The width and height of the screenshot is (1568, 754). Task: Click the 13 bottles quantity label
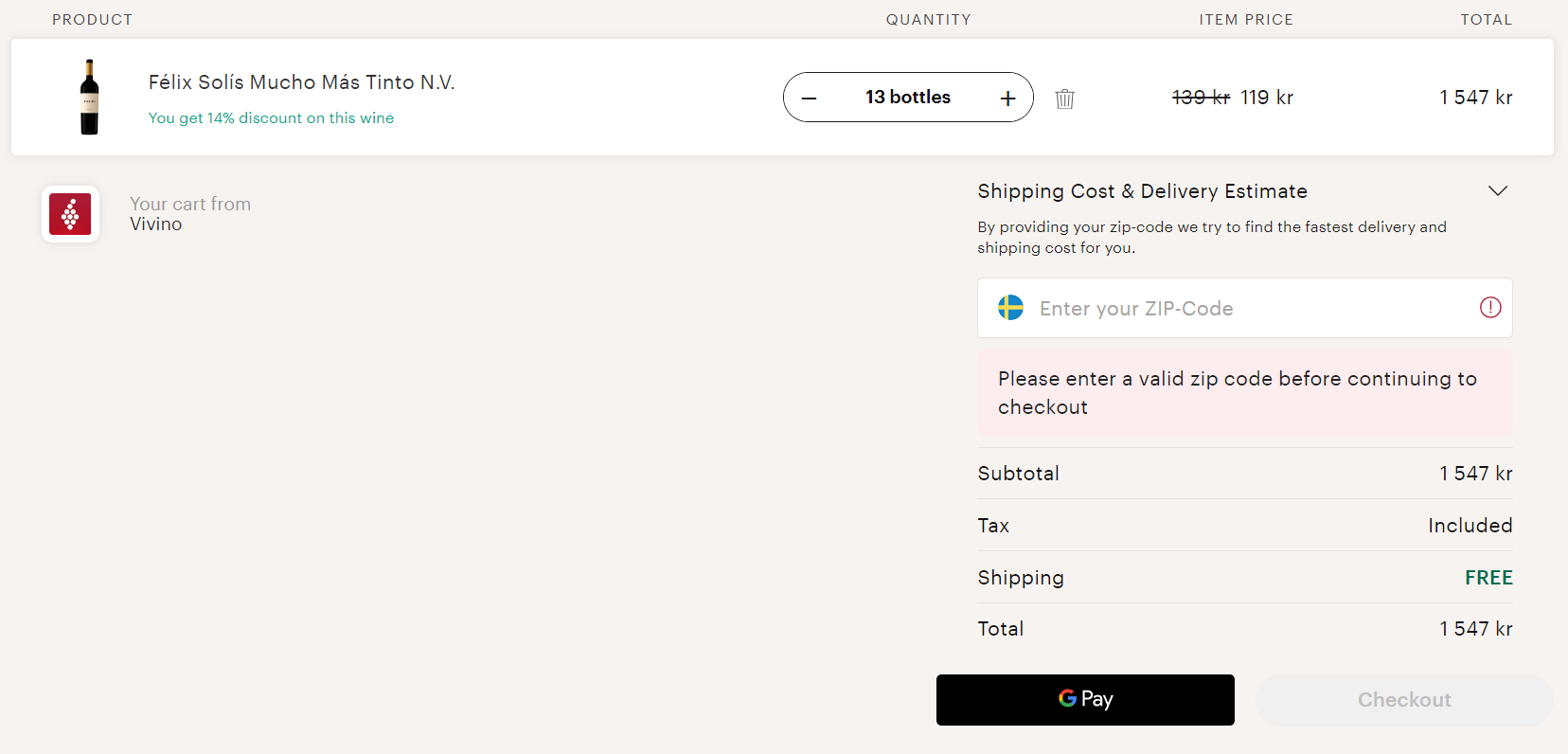(x=907, y=98)
